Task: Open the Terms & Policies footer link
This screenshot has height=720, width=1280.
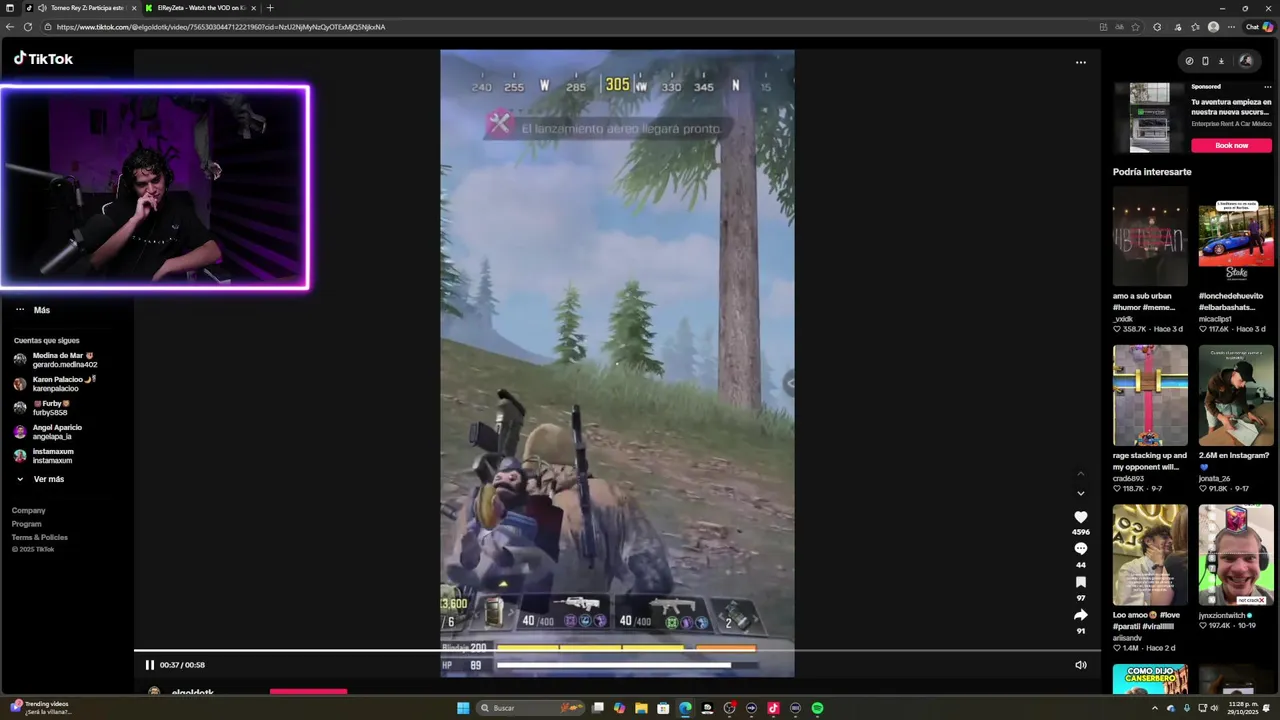Action: click(x=40, y=537)
